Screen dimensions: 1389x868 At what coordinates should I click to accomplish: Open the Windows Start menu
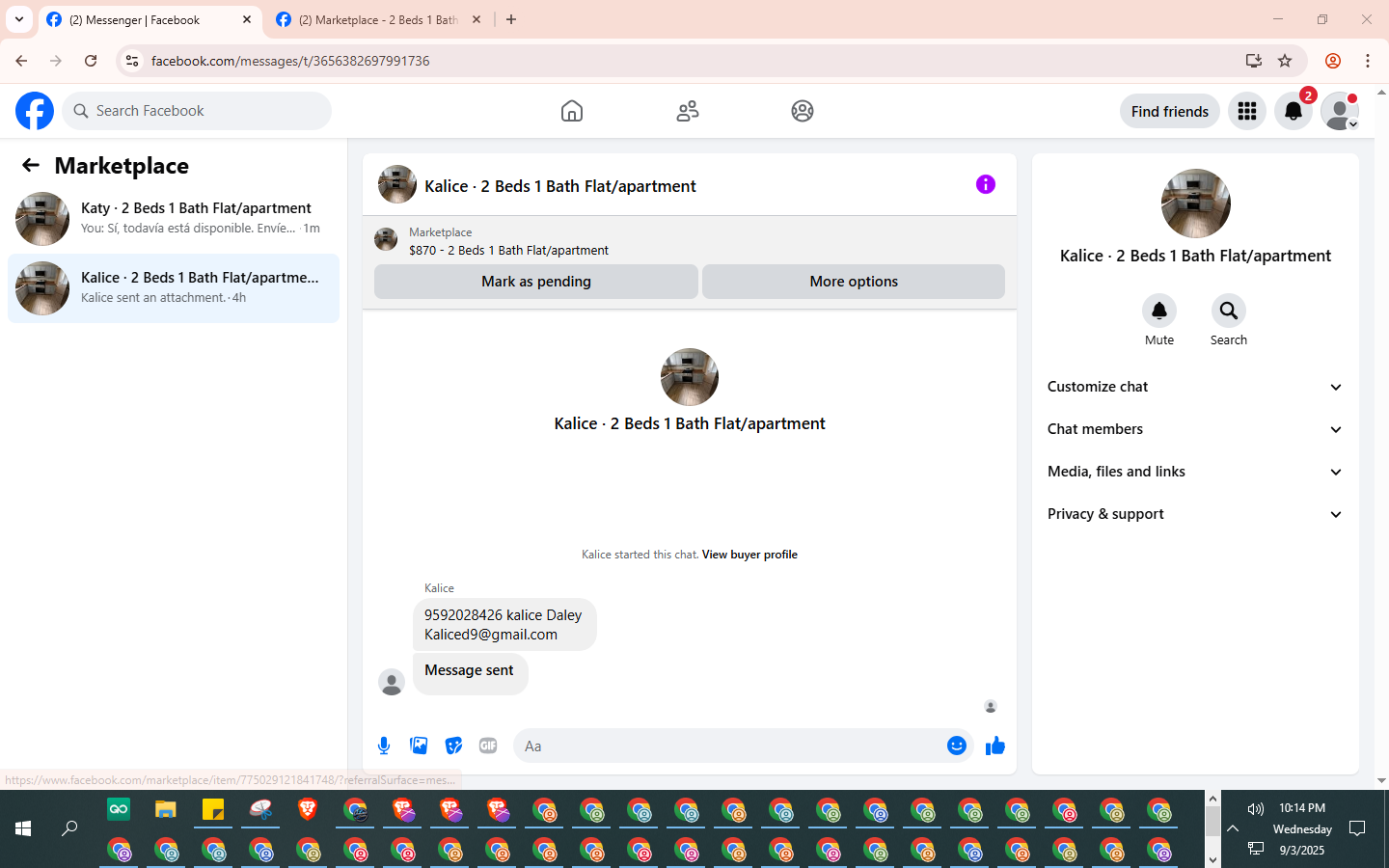(x=23, y=828)
